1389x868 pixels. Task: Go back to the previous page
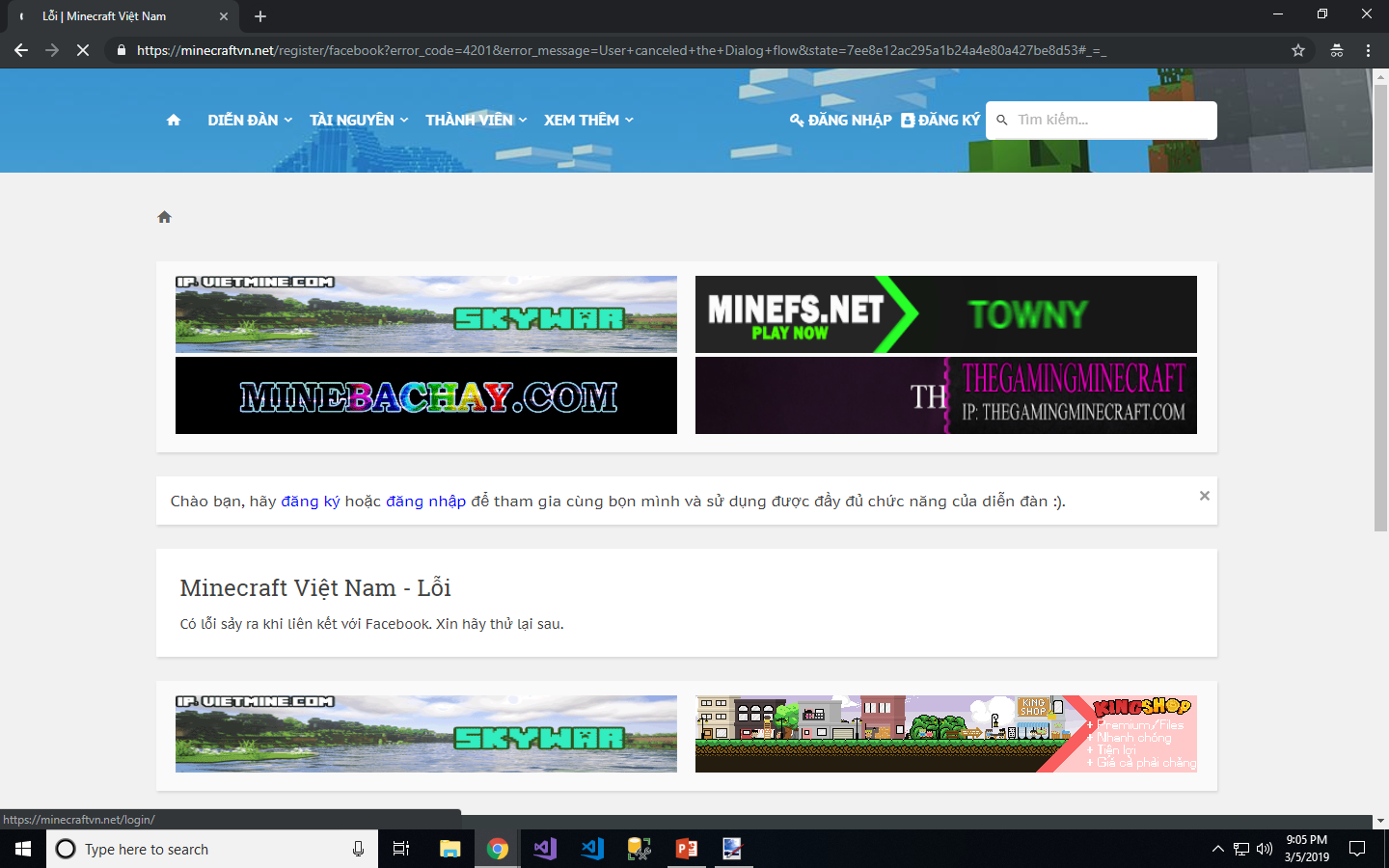click(21, 50)
